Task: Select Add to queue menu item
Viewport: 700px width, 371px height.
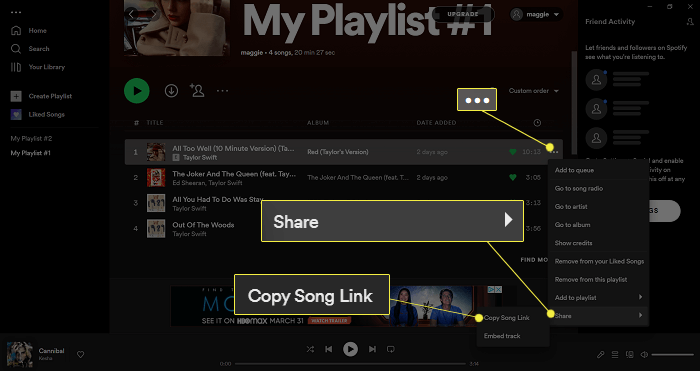Action: point(598,170)
